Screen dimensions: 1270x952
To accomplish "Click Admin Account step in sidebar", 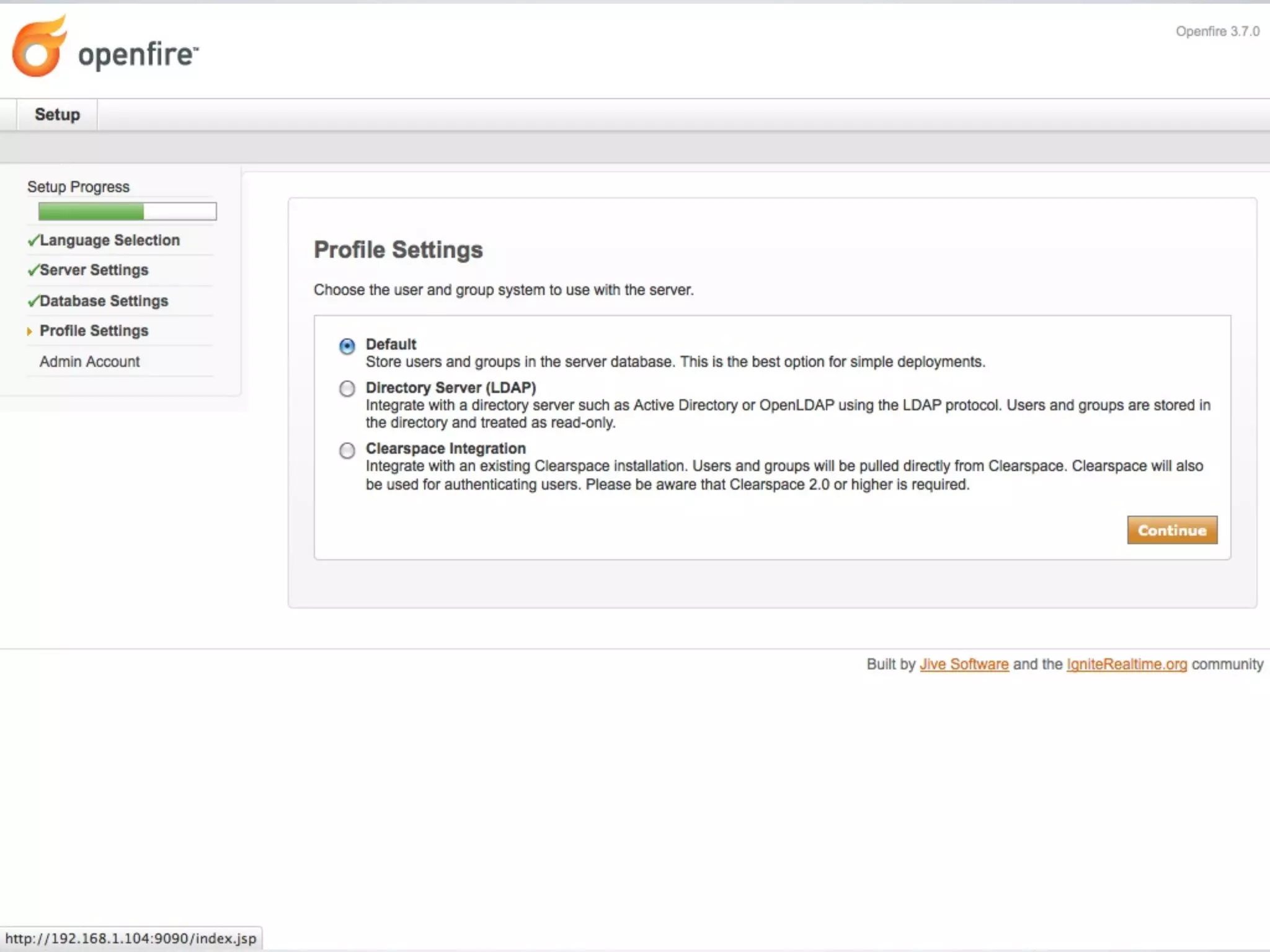I will pyautogui.click(x=90, y=362).
